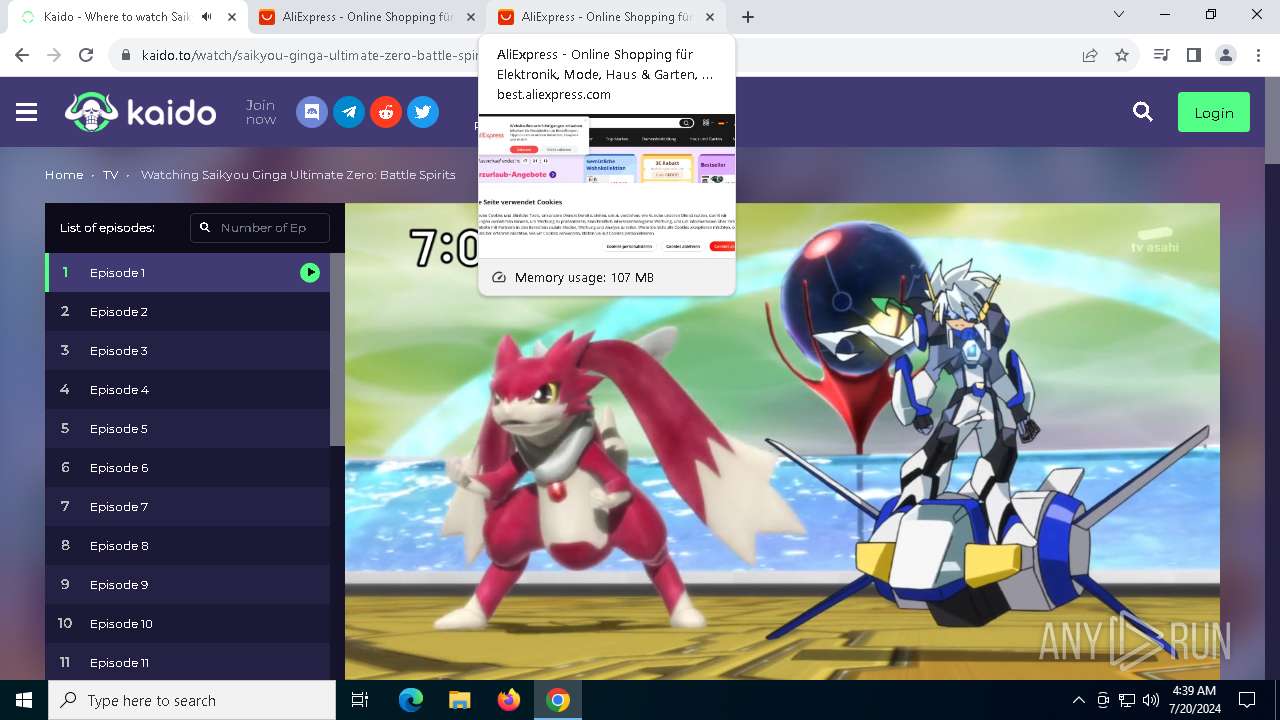Select Episode 1 in the list

coord(187,272)
